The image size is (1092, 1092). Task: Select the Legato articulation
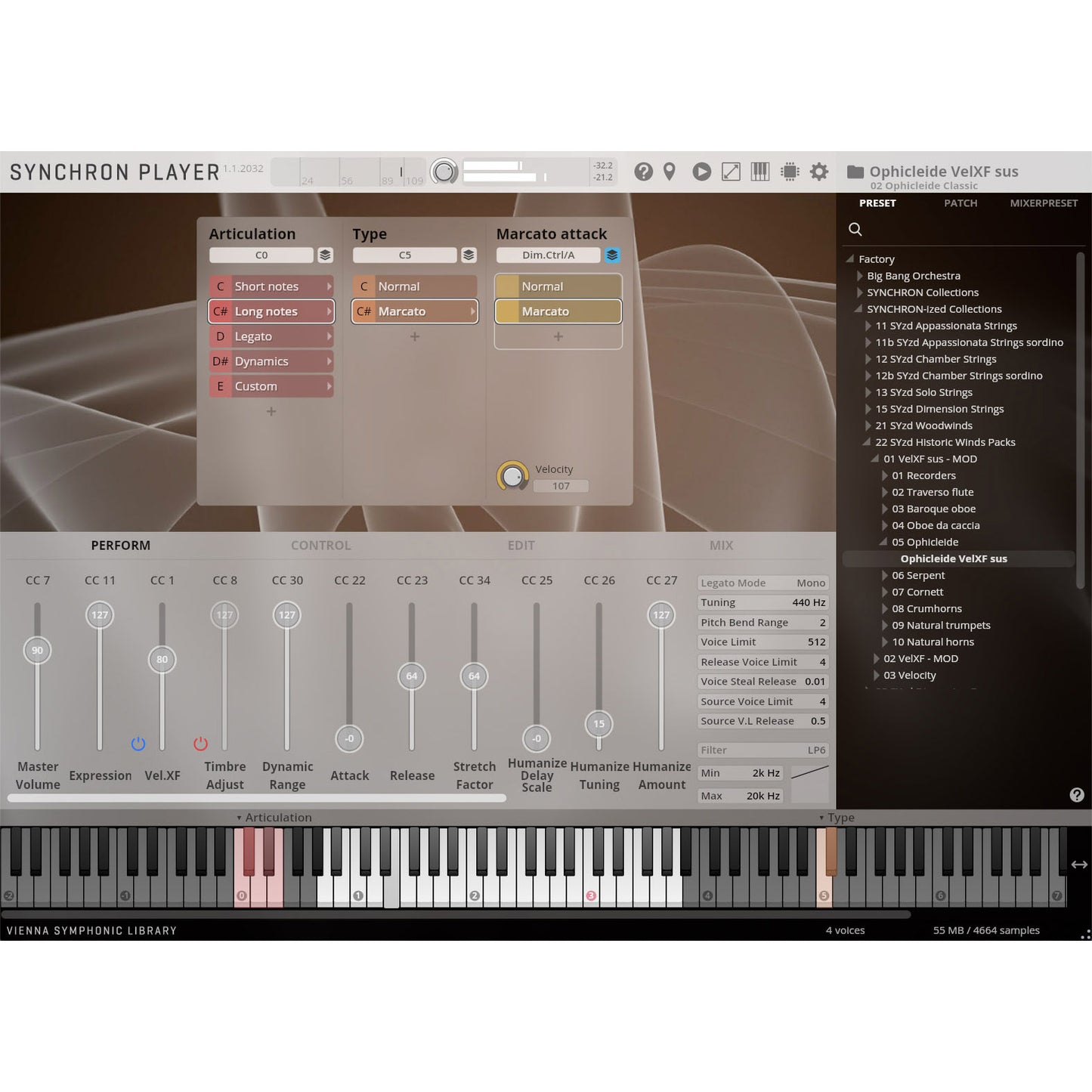[x=271, y=336]
